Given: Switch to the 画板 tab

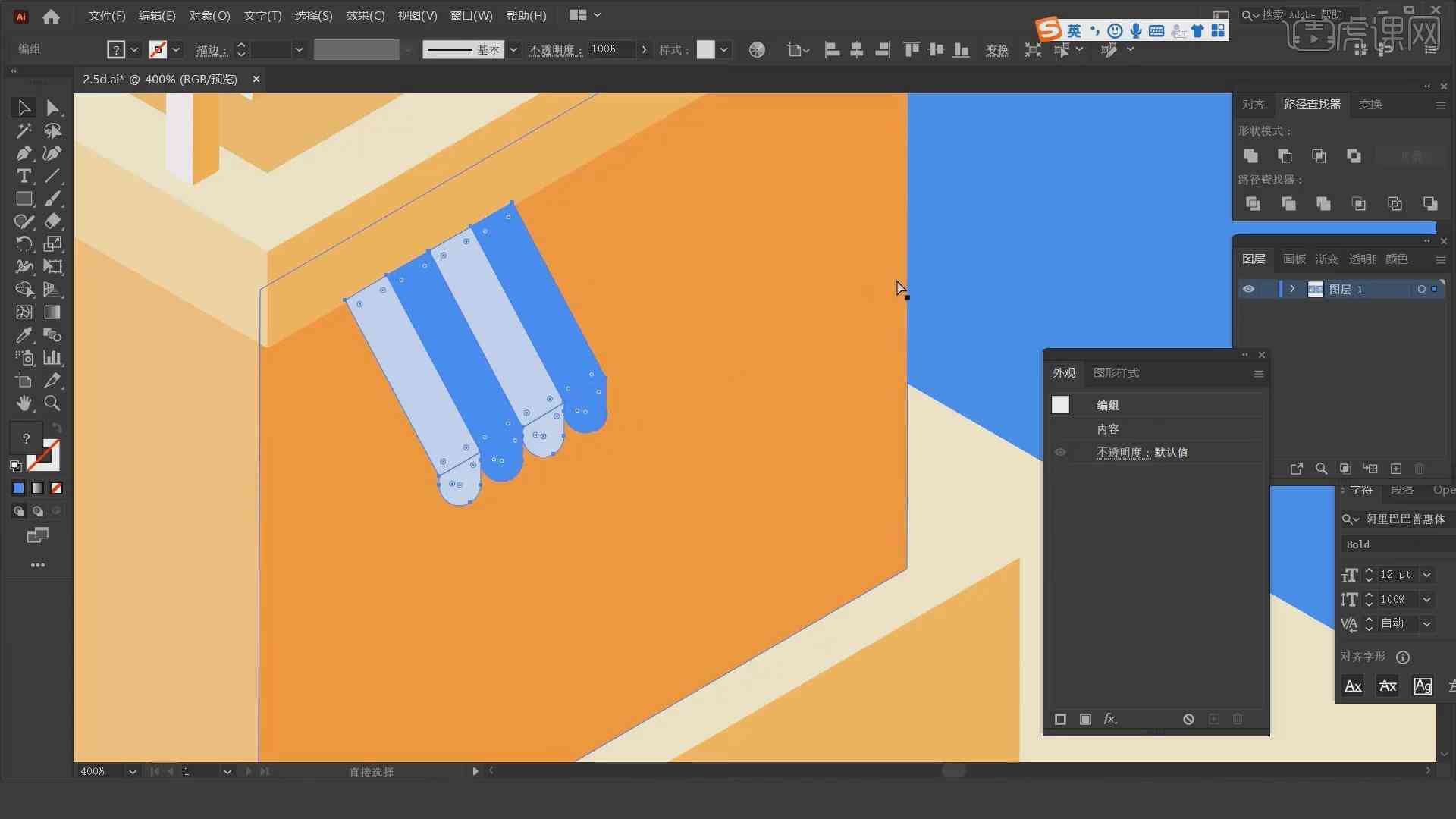Looking at the screenshot, I should point(1294,259).
